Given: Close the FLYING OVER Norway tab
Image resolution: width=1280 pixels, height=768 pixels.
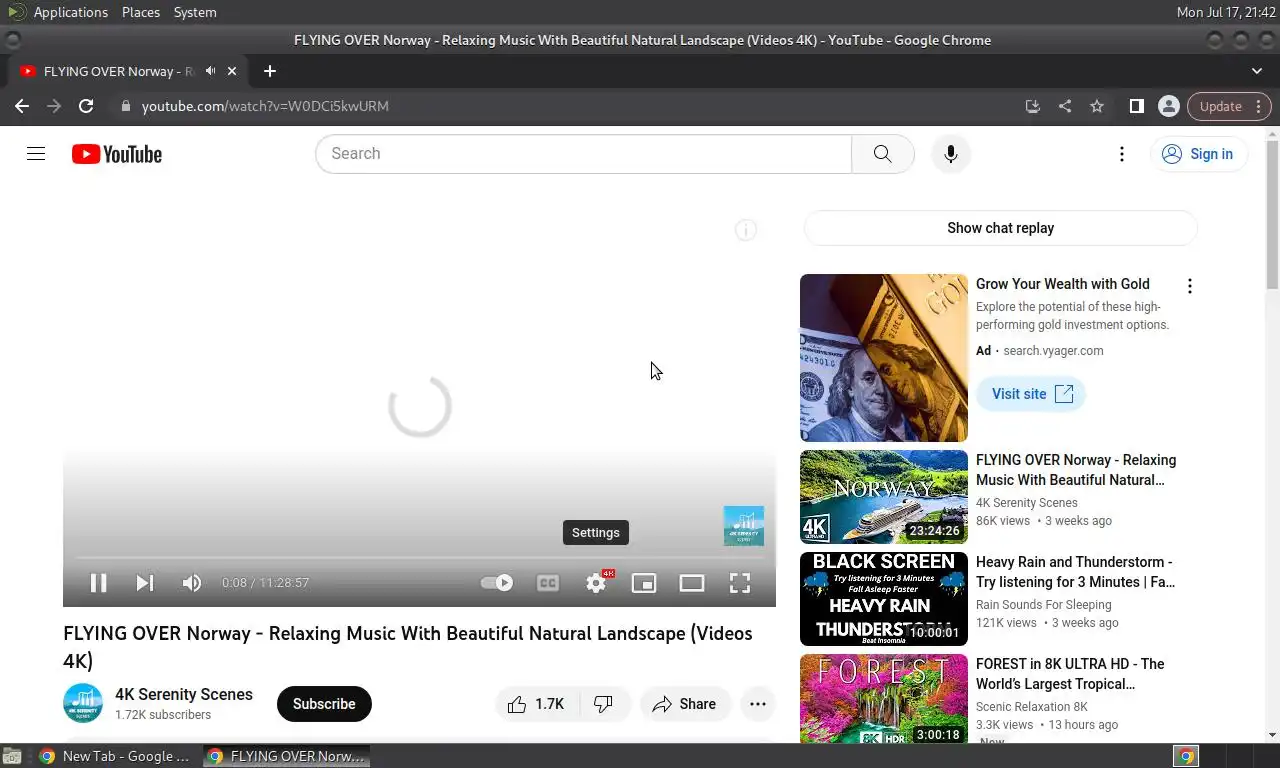Looking at the screenshot, I should [x=232, y=71].
